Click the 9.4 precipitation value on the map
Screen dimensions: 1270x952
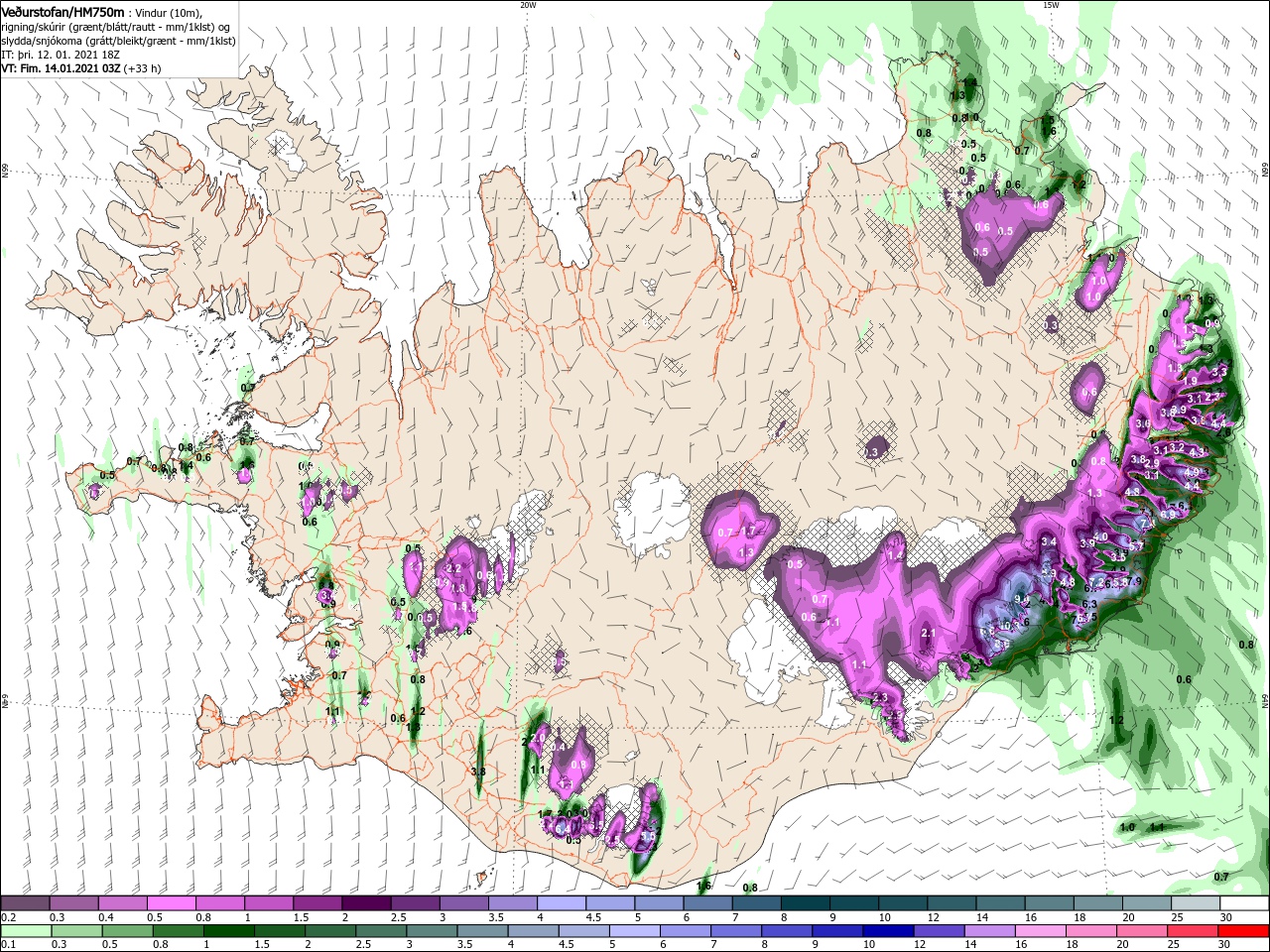1022,599
